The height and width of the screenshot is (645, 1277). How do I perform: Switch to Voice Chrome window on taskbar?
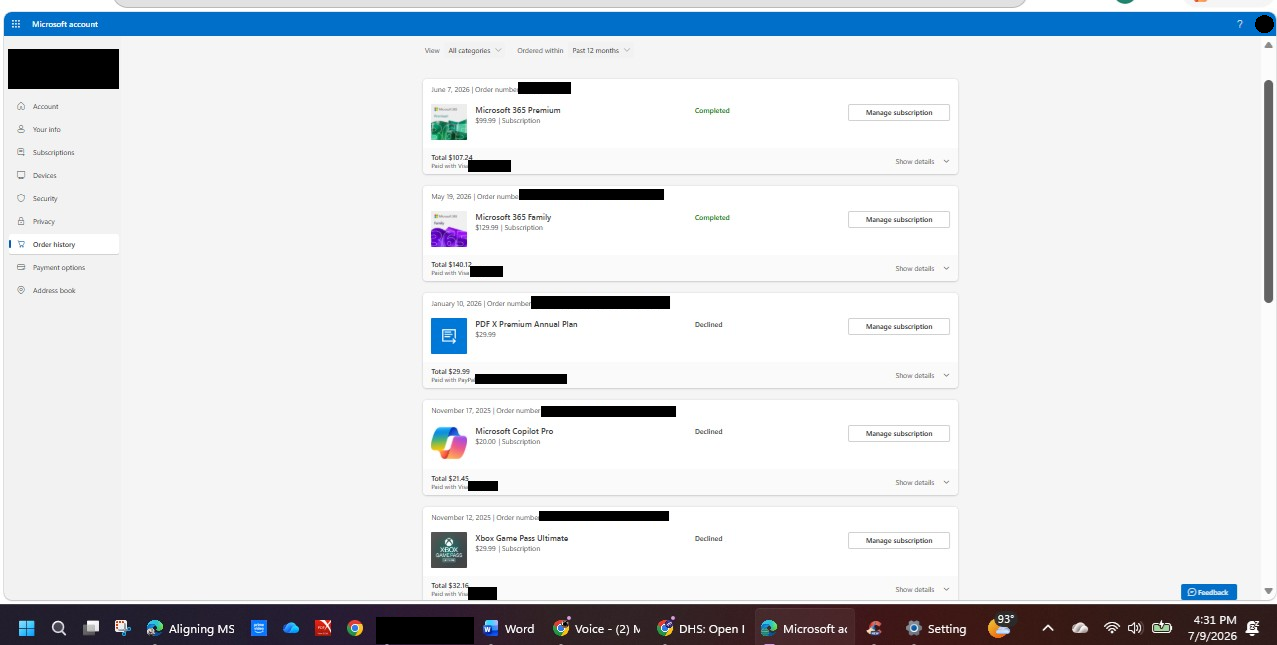coord(597,628)
